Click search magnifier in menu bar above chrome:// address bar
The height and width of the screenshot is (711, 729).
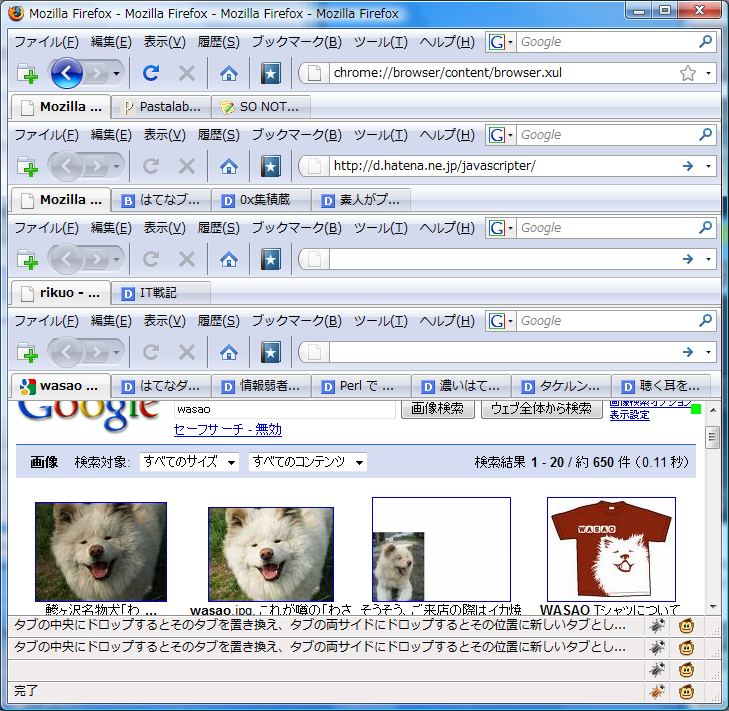coord(705,42)
